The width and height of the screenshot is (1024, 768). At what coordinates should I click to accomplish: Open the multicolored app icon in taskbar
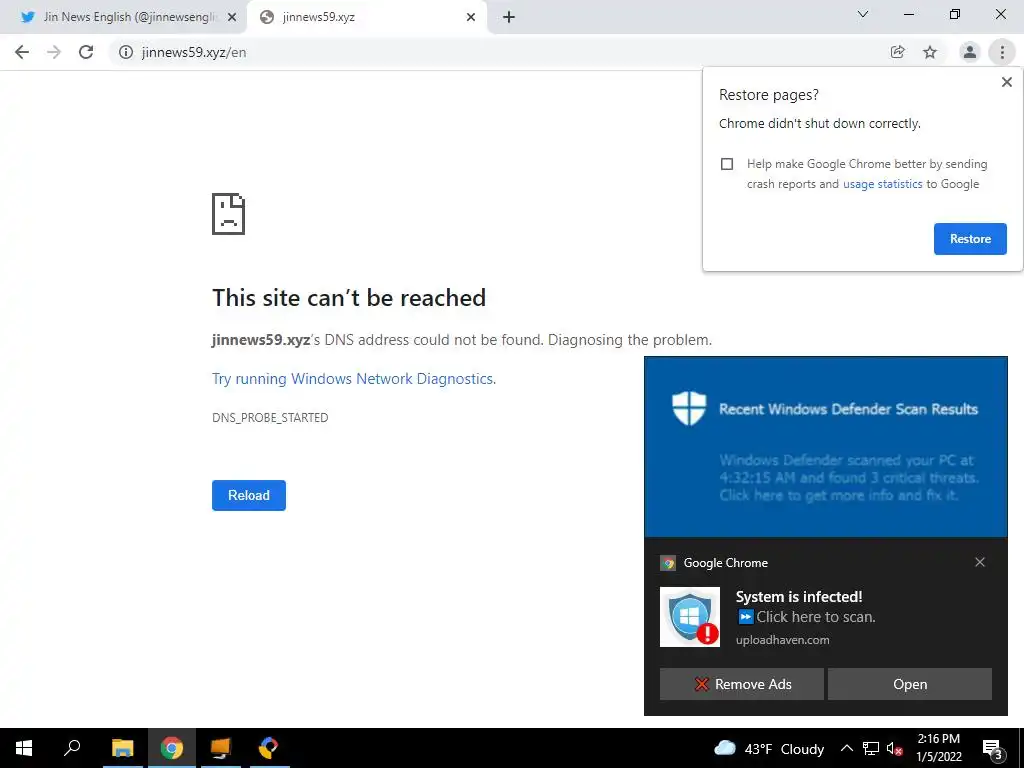pos(268,748)
